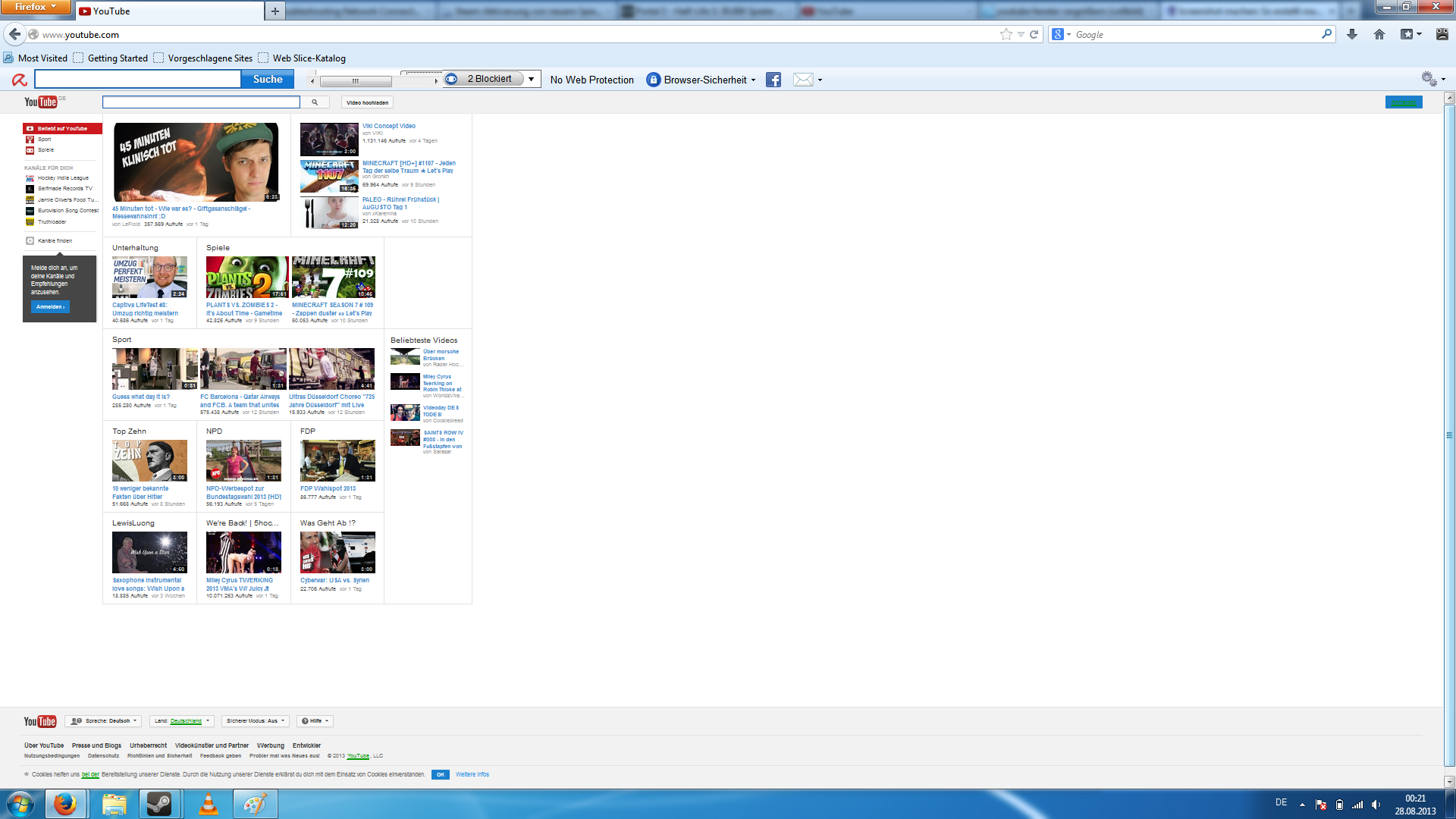Expand the Browser-Sicherheit dropdown
Screen dimensions: 1456x819
pos(753,80)
